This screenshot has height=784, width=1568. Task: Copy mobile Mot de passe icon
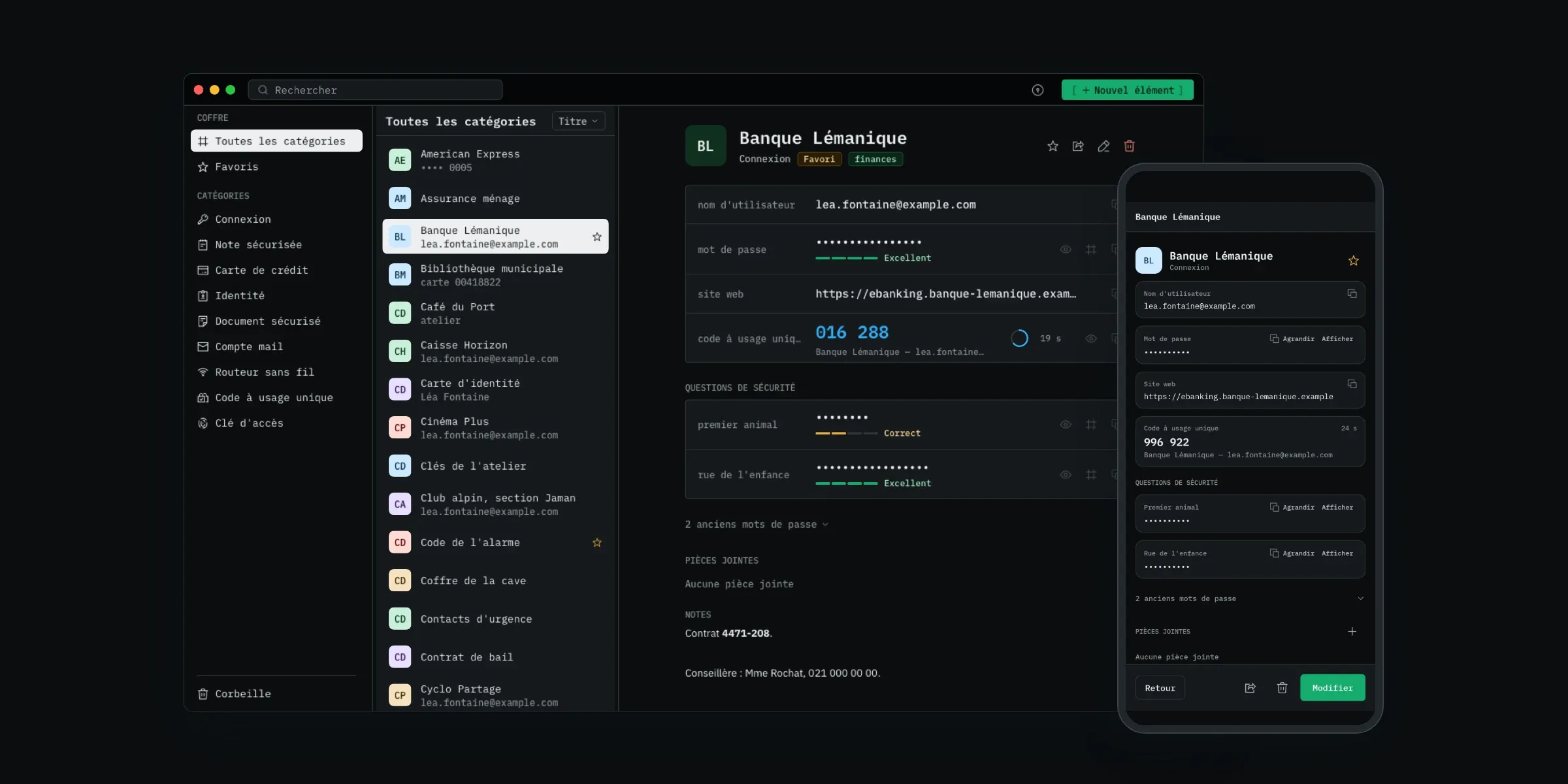tap(1274, 338)
